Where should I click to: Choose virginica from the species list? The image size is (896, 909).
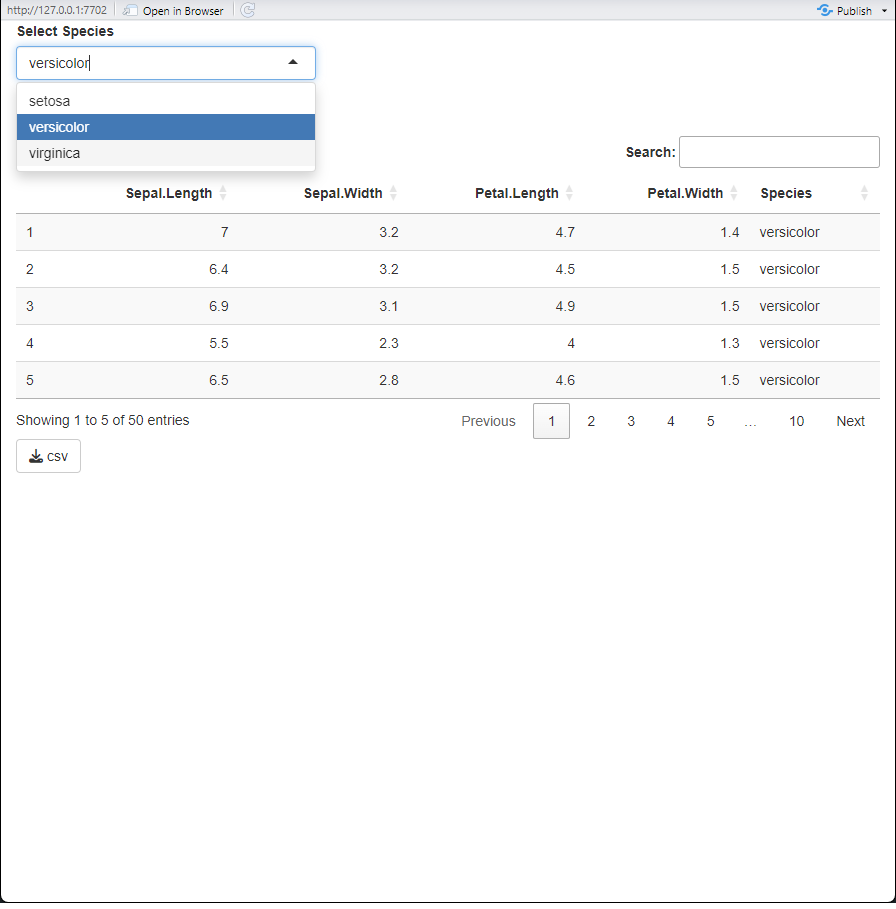(166, 153)
